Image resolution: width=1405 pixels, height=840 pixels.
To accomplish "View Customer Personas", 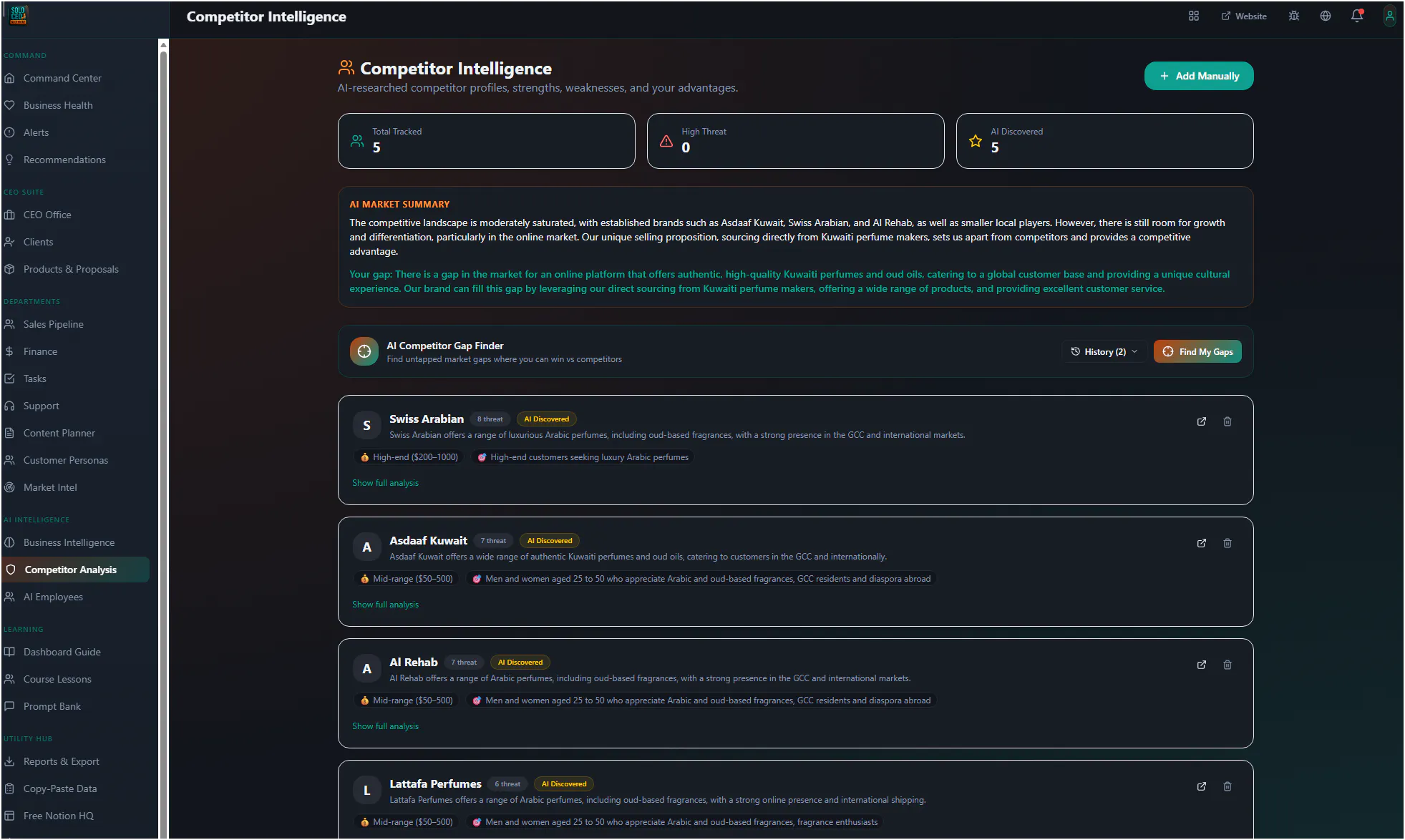I will click(76, 460).
